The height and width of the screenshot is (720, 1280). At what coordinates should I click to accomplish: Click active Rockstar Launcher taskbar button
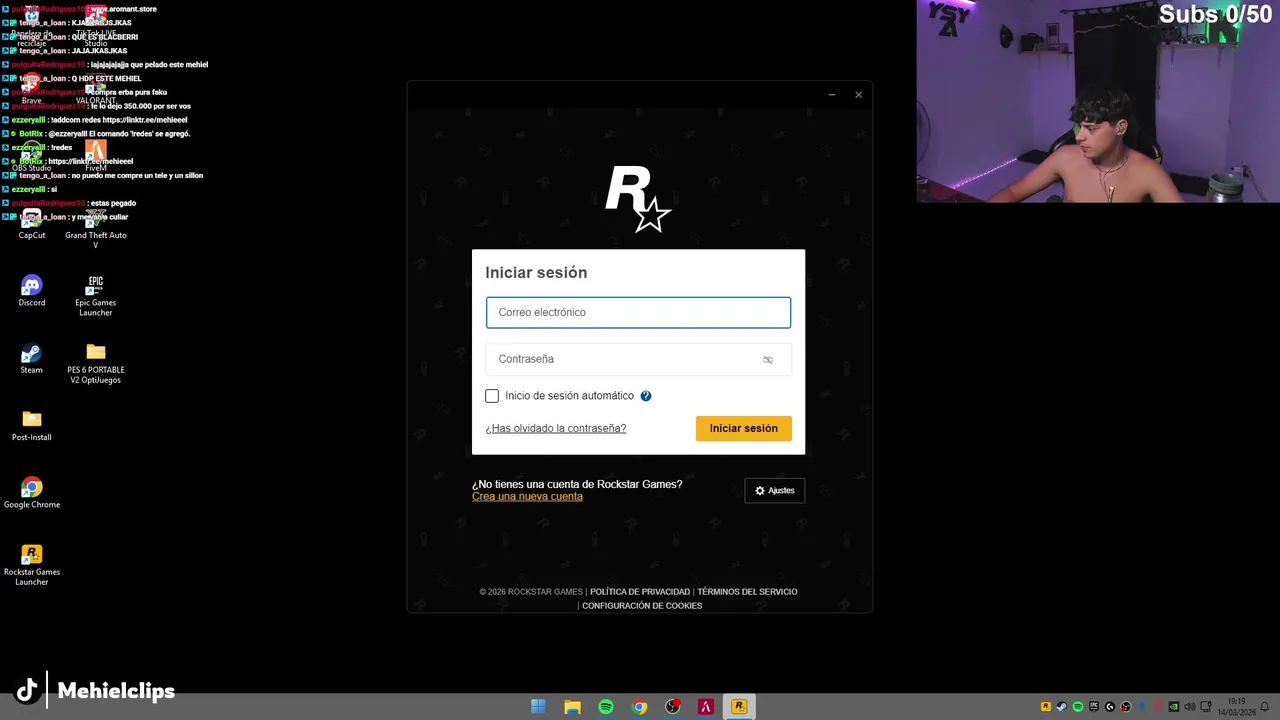[x=739, y=707]
